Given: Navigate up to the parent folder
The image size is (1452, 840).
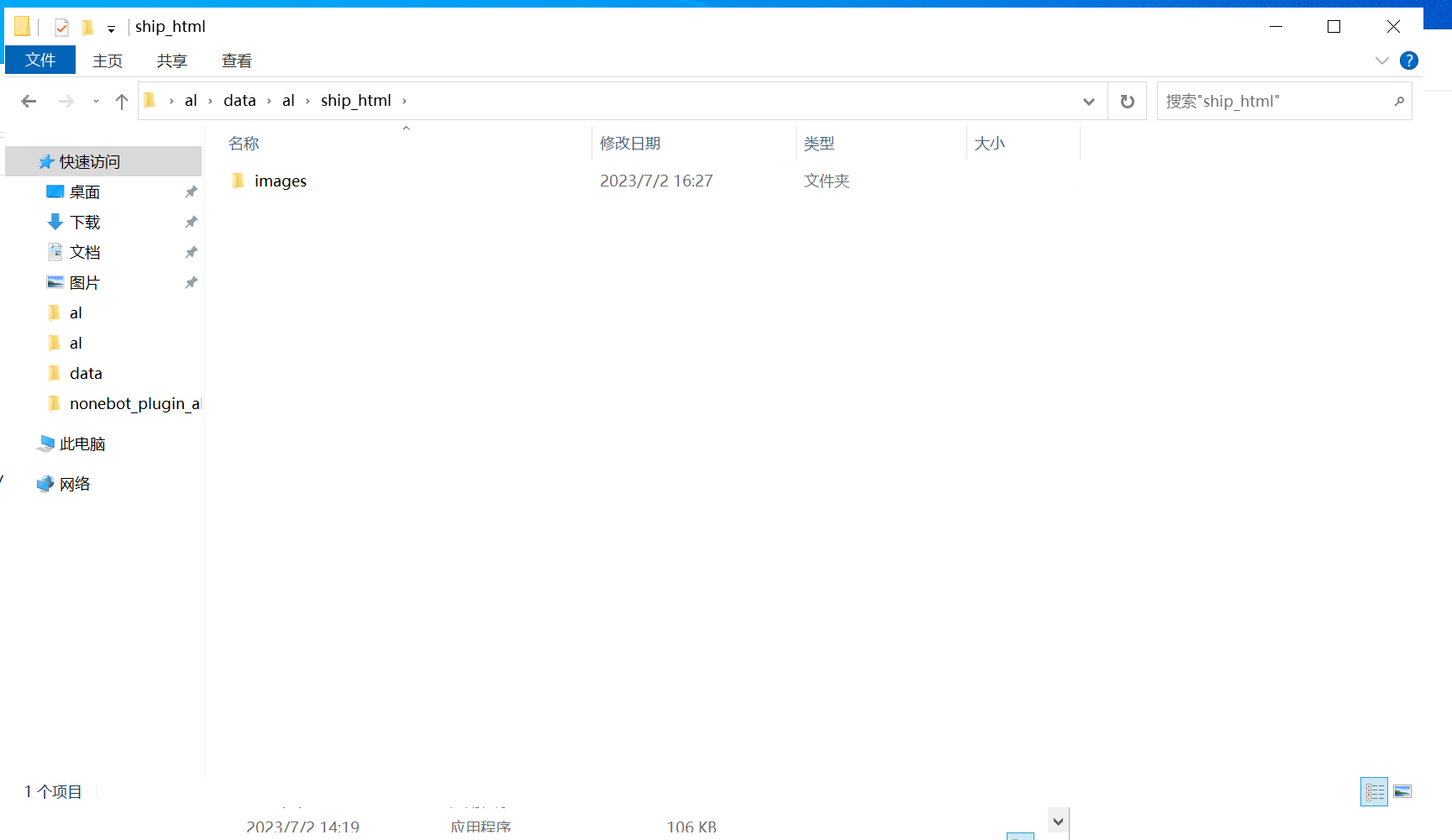Looking at the screenshot, I should point(121,101).
